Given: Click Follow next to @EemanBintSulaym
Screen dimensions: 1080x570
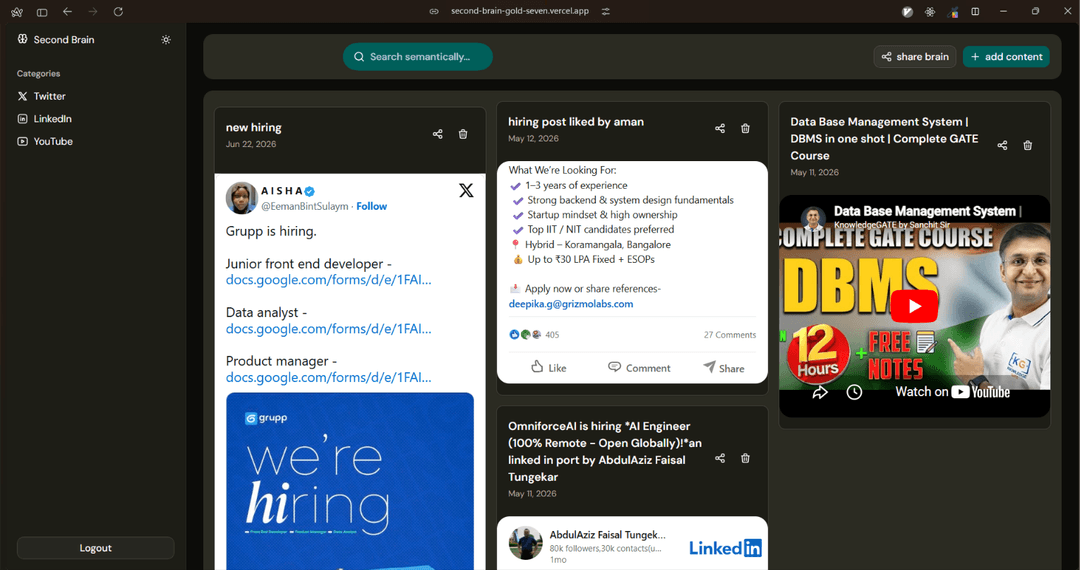Looking at the screenshot, I should coord(371,207).
